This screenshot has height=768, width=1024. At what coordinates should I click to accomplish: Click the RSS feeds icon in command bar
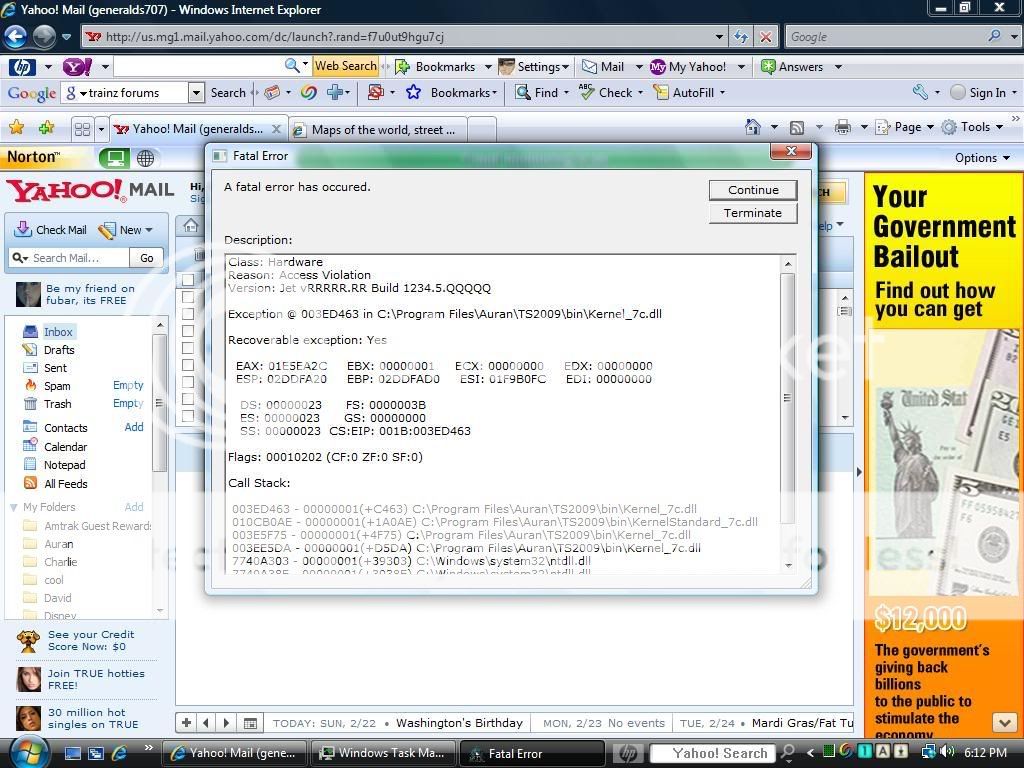[797, 127]
